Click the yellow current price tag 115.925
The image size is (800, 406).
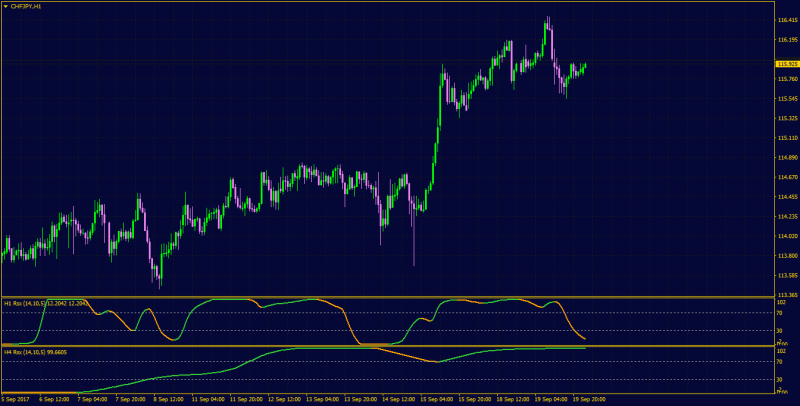pos(787,64)
